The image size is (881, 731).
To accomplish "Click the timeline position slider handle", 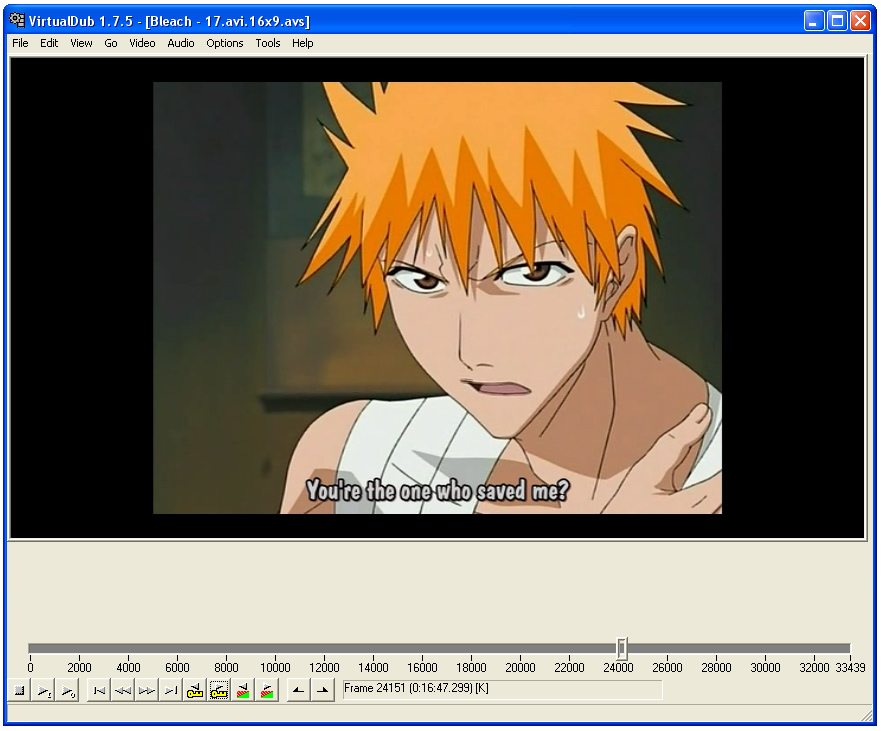I will pos(621,648).
